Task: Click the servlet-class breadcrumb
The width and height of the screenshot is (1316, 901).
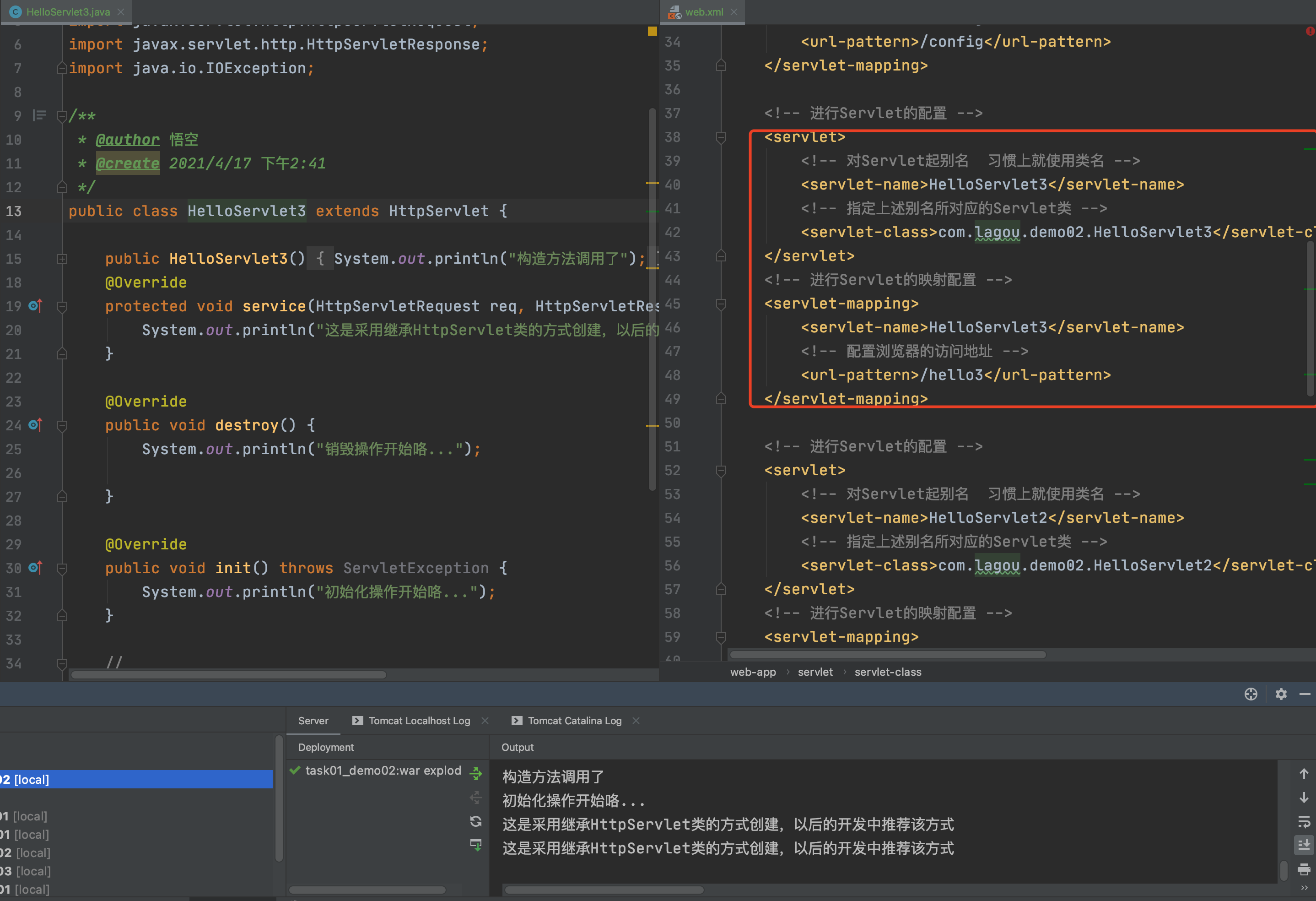Action: (x=887, y=672)
